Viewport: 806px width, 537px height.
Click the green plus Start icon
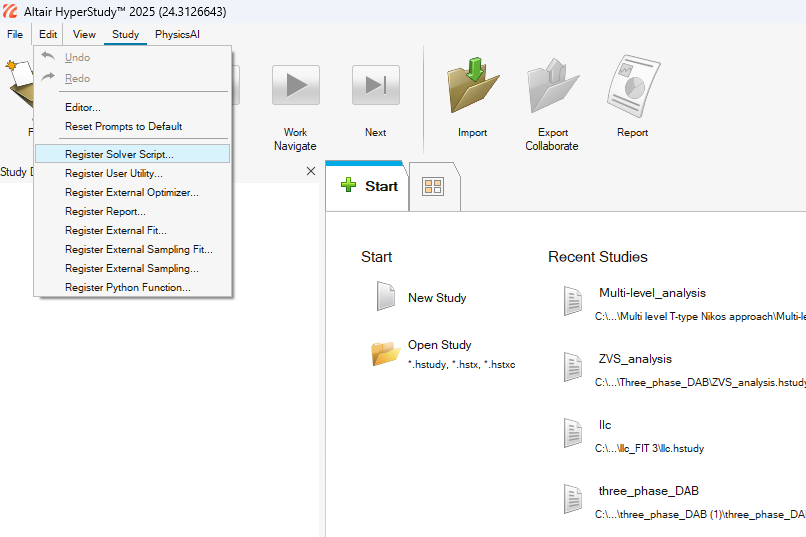(349, 185)
